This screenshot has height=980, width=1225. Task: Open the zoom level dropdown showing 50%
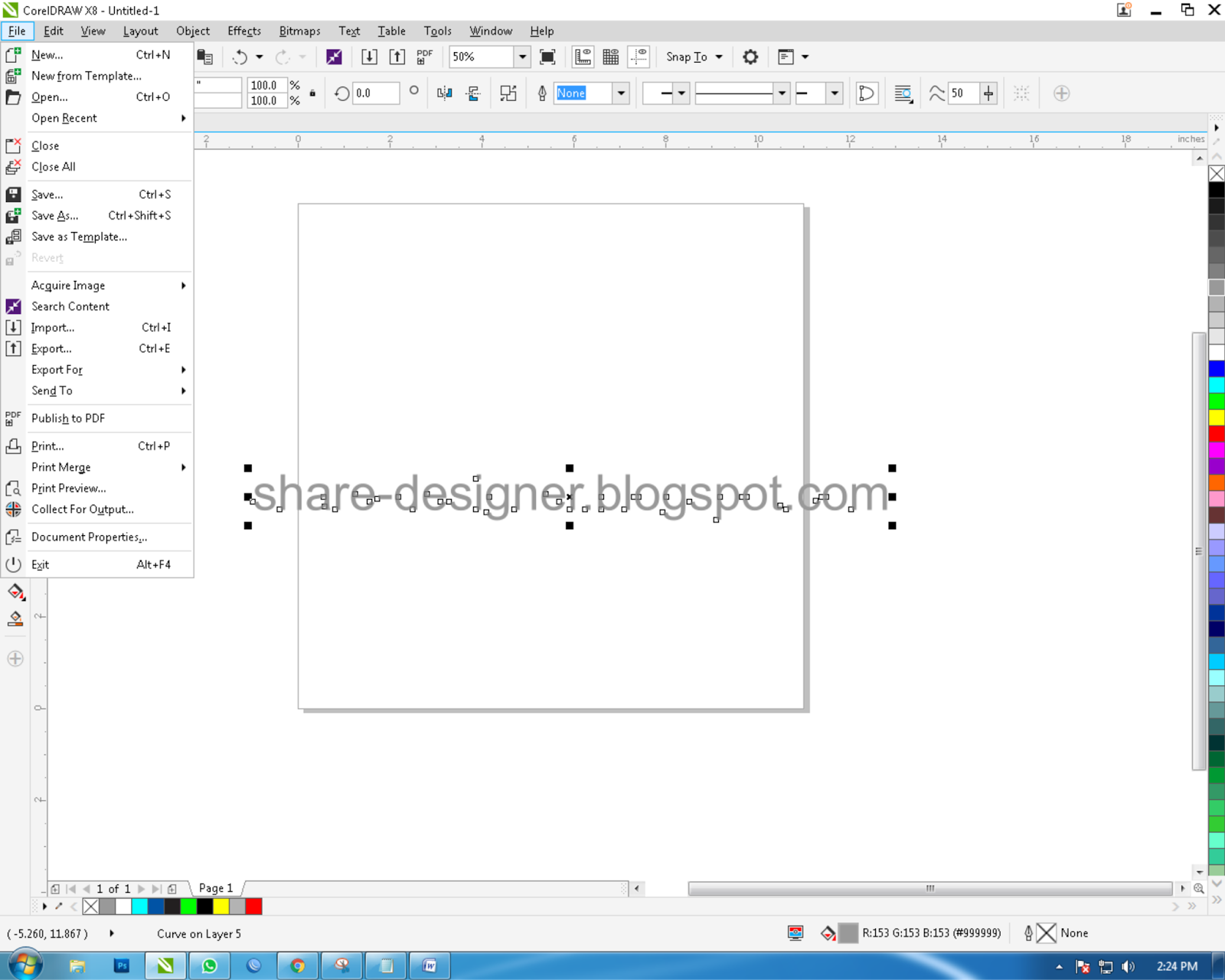[521, 56]
